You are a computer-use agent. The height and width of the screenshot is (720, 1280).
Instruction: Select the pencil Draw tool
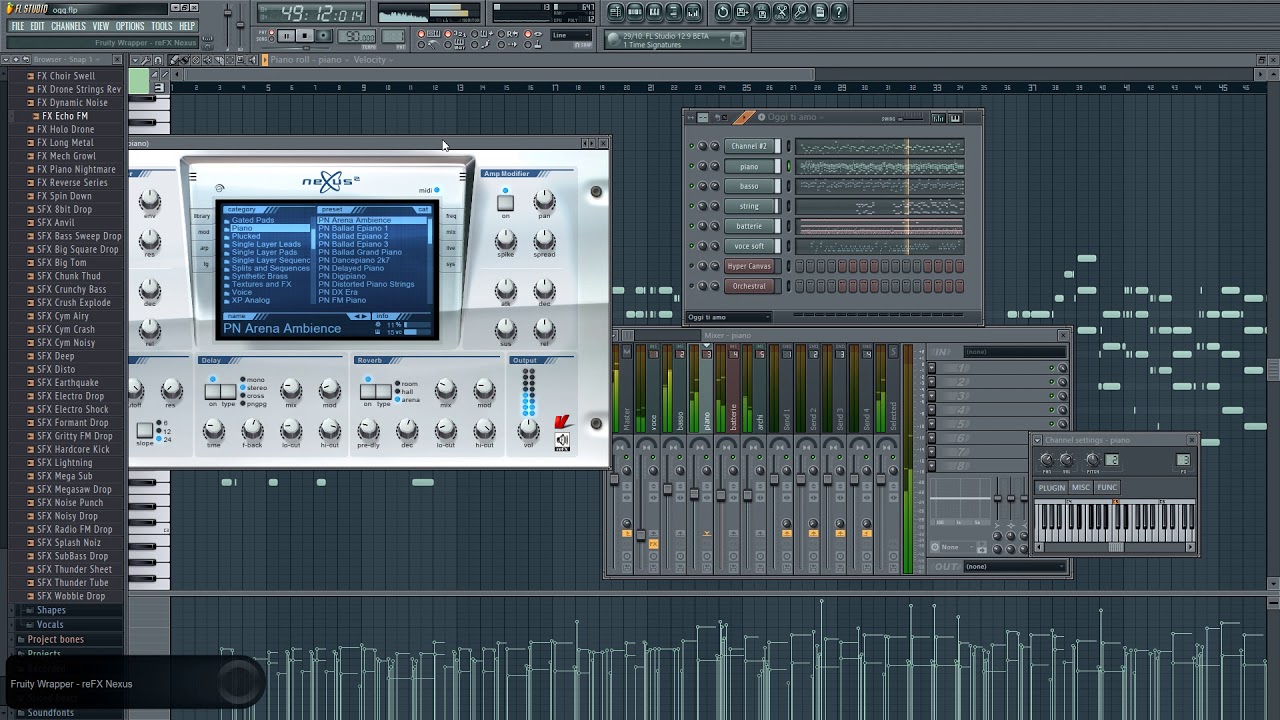[x=174, y=60]
